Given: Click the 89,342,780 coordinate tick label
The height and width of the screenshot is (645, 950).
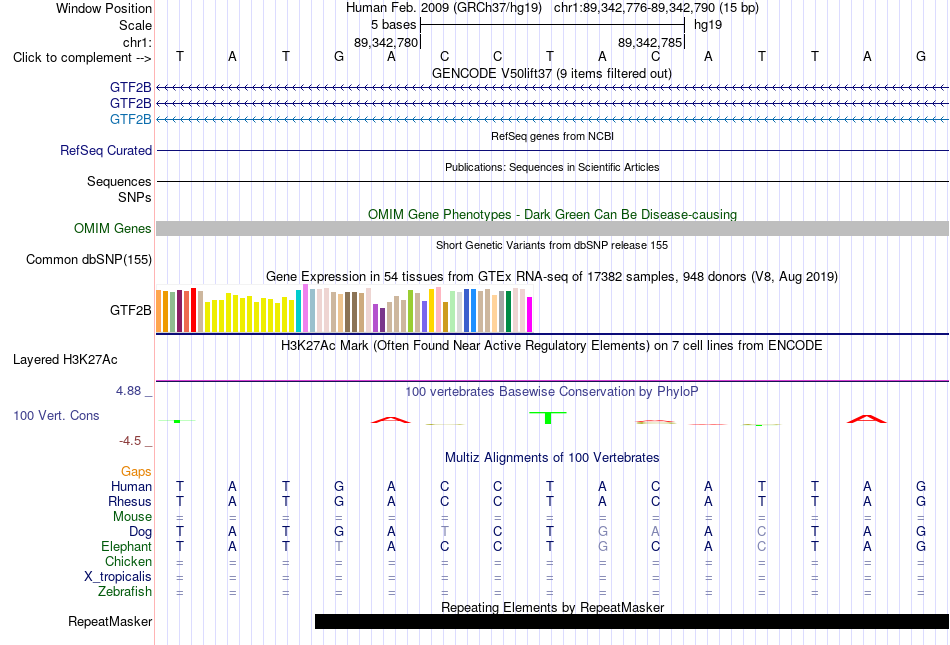Looking at the screenshot, I should click(386, 42).
